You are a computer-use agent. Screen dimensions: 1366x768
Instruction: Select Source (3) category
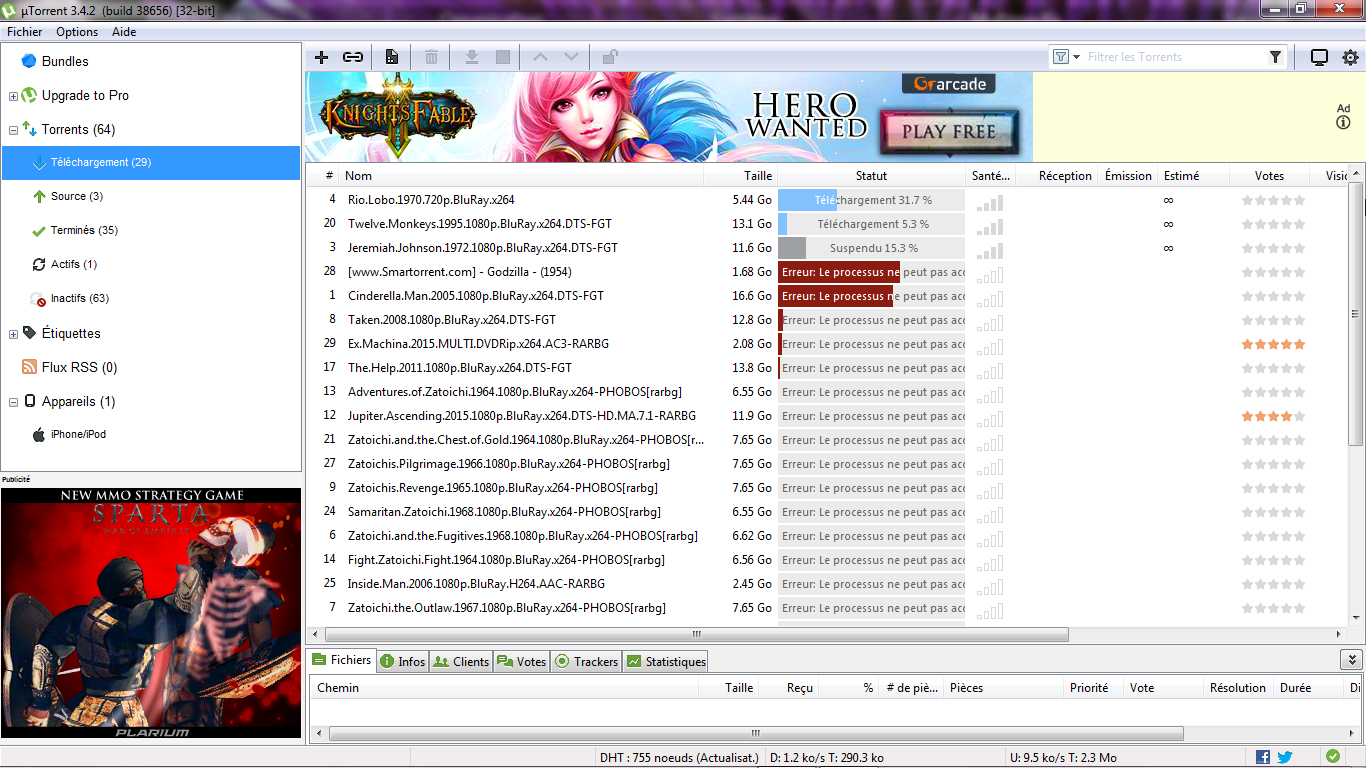tap(77, 196)
